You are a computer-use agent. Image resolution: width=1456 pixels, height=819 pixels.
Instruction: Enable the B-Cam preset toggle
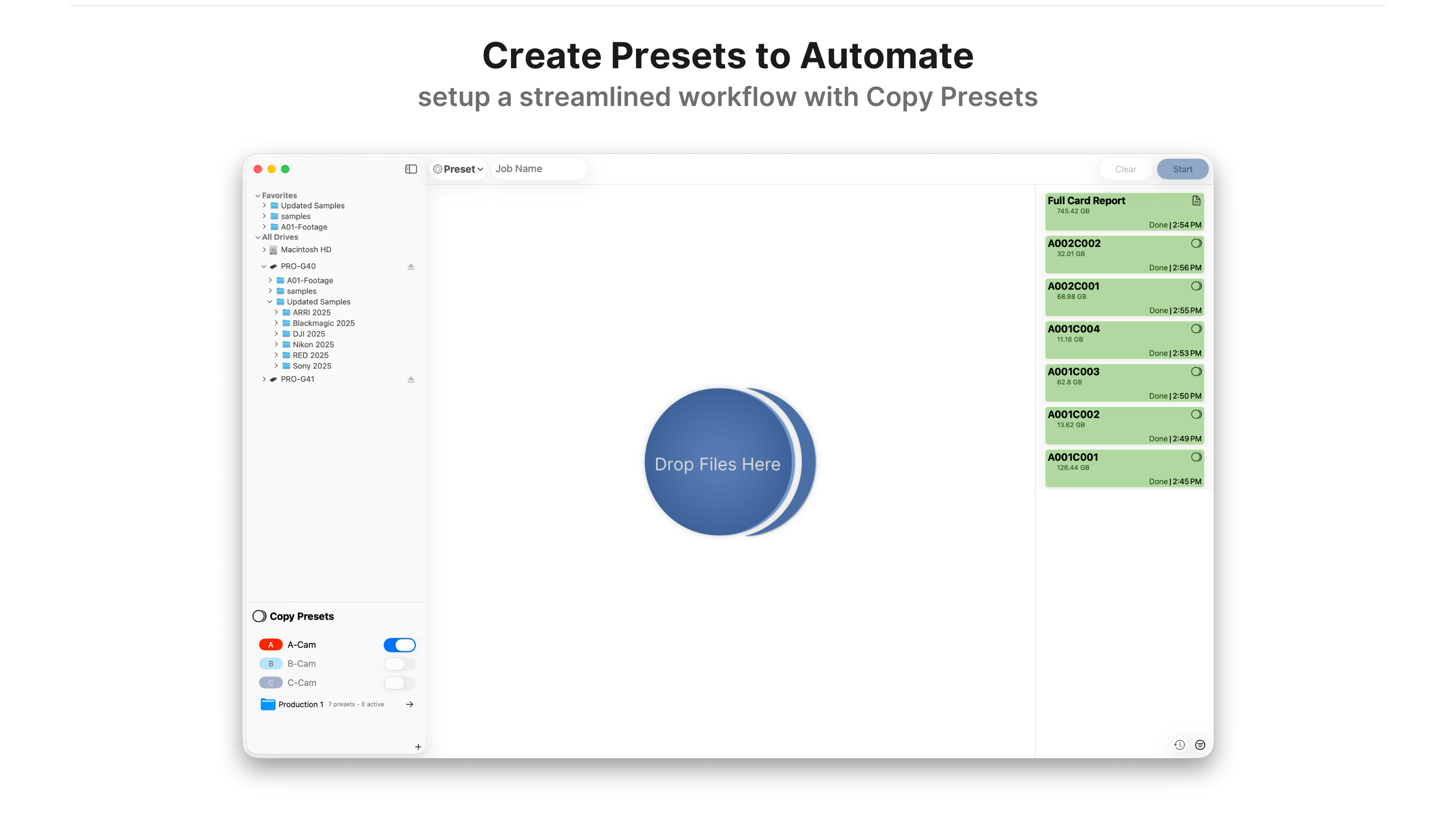399,663
